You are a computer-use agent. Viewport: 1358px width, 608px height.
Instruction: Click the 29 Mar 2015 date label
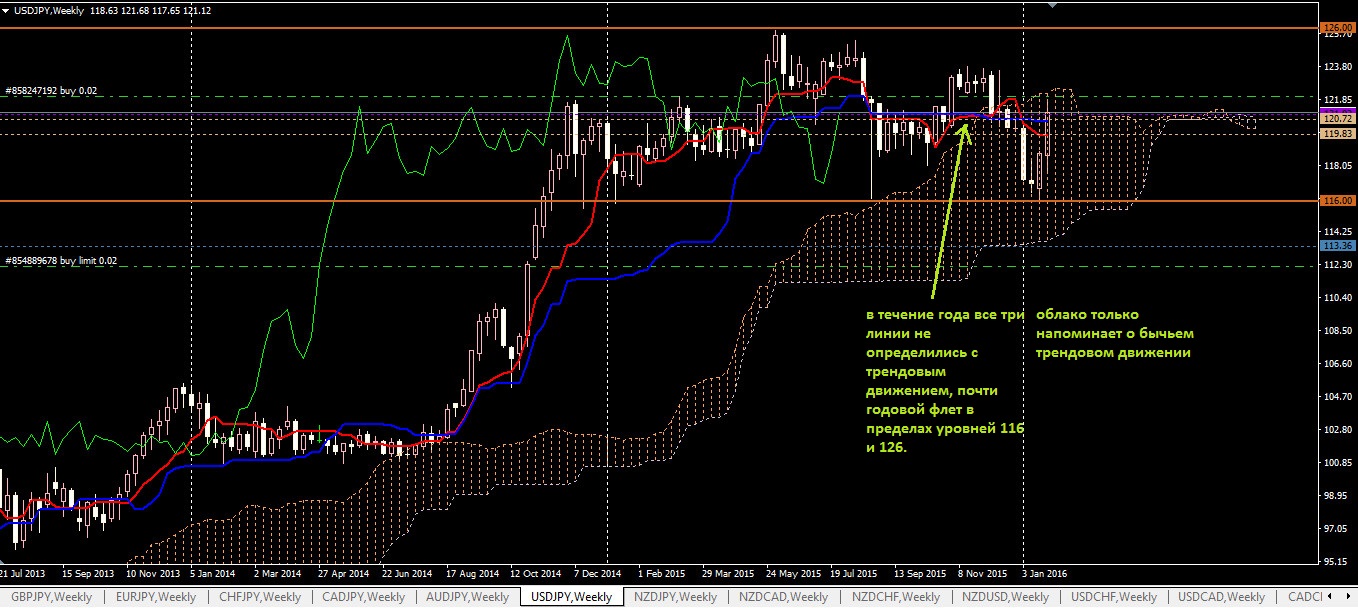(729, 575)
